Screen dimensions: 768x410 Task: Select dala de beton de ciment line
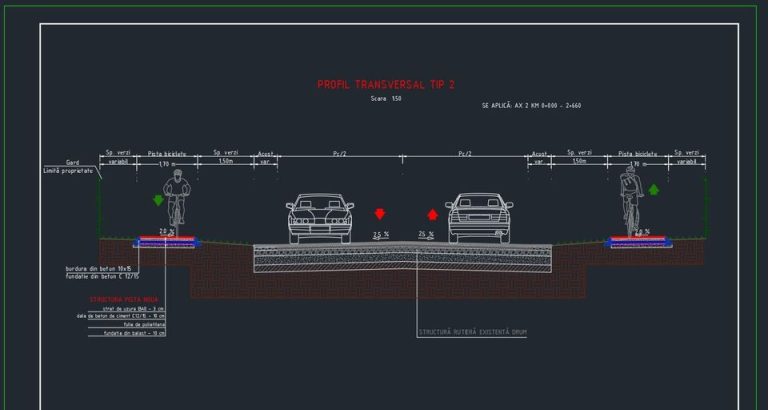click(x=120, y=316)
